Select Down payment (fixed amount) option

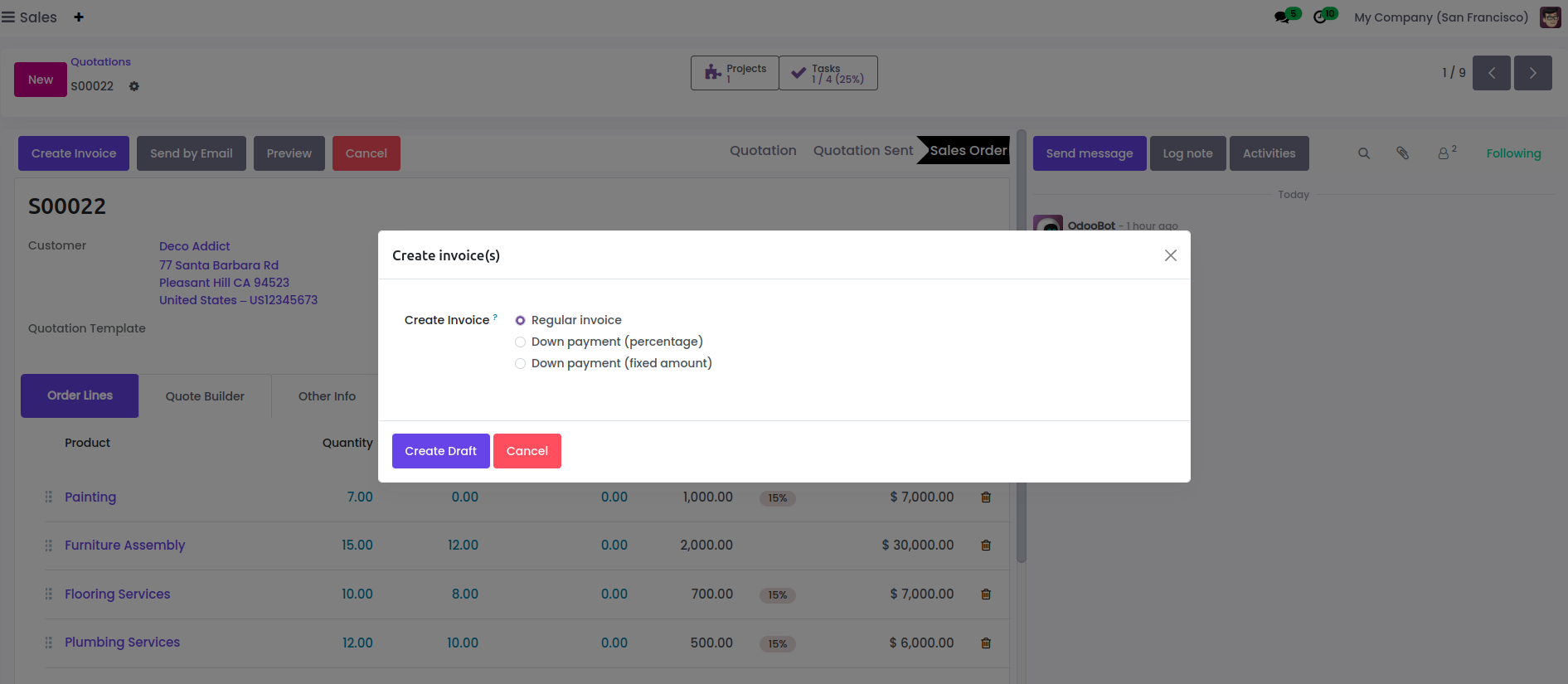tap(521, 363)
